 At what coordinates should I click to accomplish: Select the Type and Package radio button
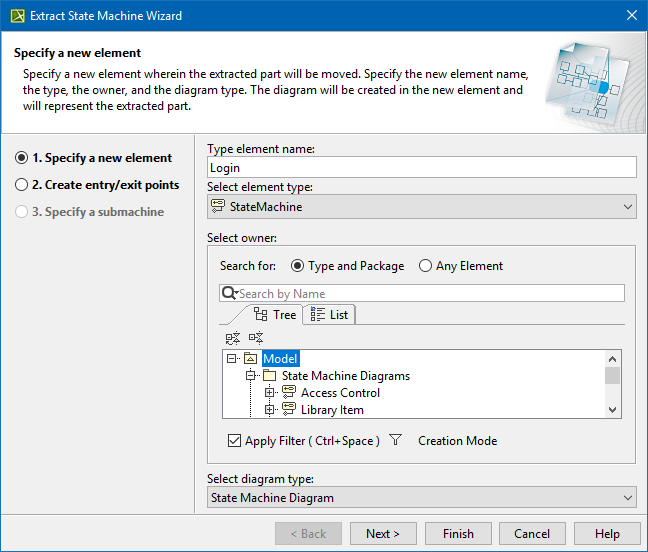tap(297, 266)
